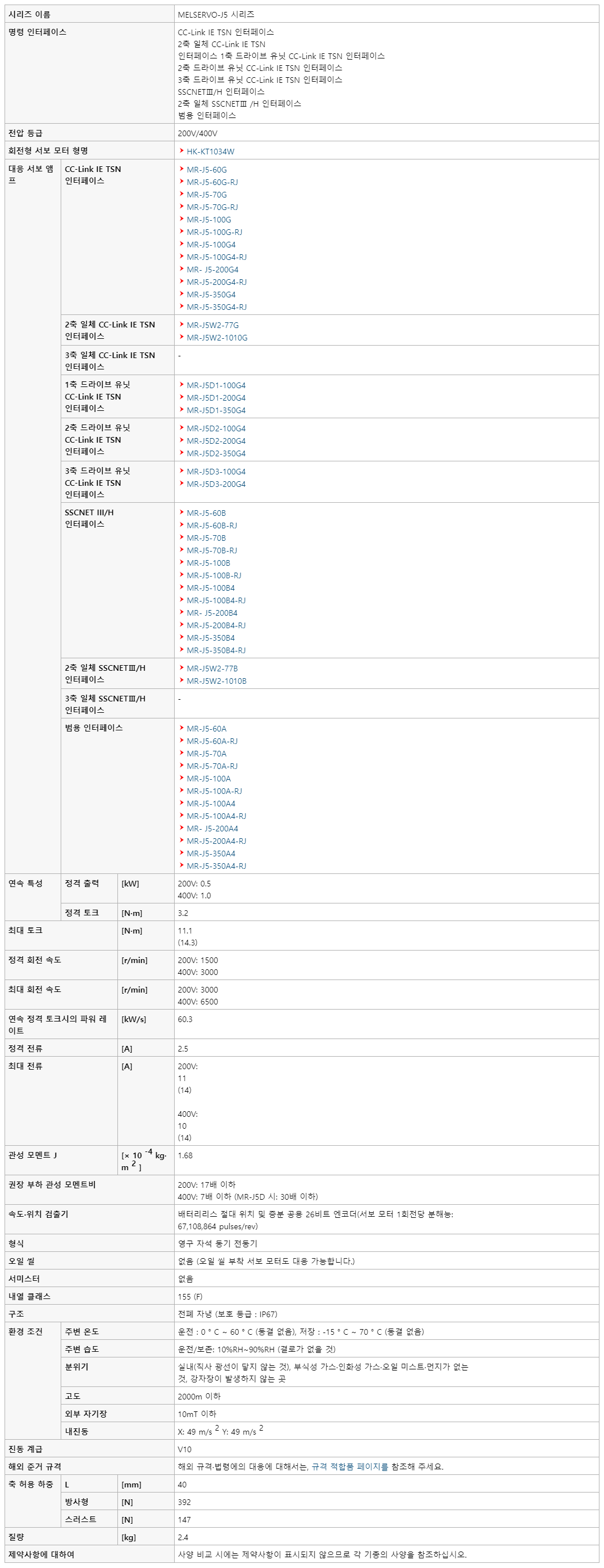
Task: Open the MR- J5-200A4 link
Action: (212, 829)
